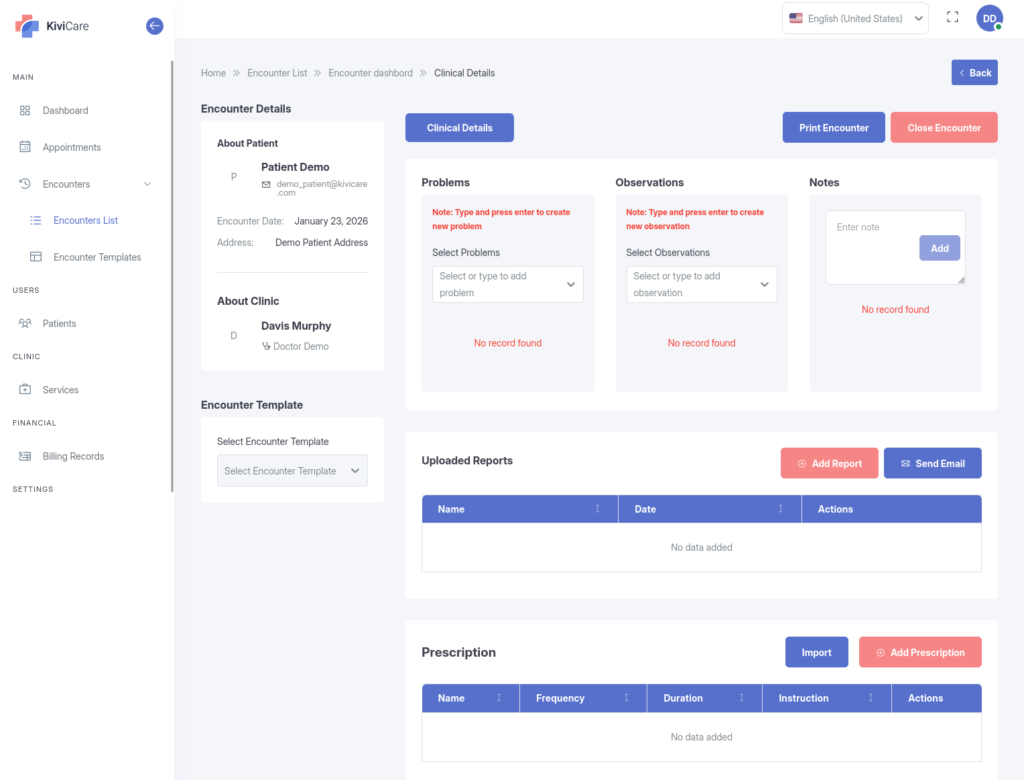Viewport: 1024px width, 780px height.
Task: Sort Uploaded Reports by Name column
Action: coord(597,509)
